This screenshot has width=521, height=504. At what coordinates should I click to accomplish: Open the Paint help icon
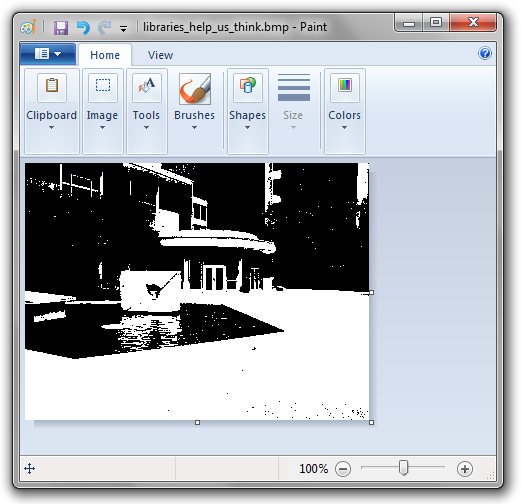(x=485, y=53)
